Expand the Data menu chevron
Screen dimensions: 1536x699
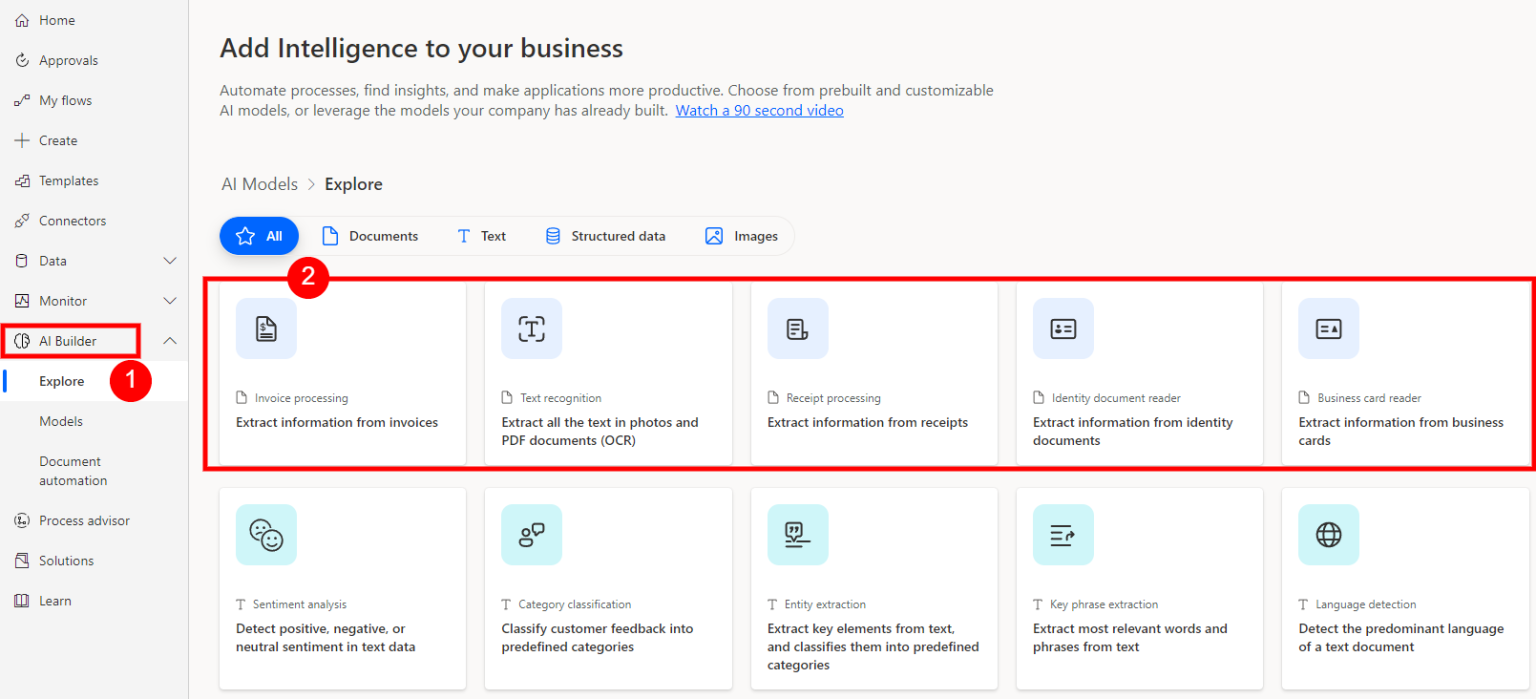pos(170,261)
